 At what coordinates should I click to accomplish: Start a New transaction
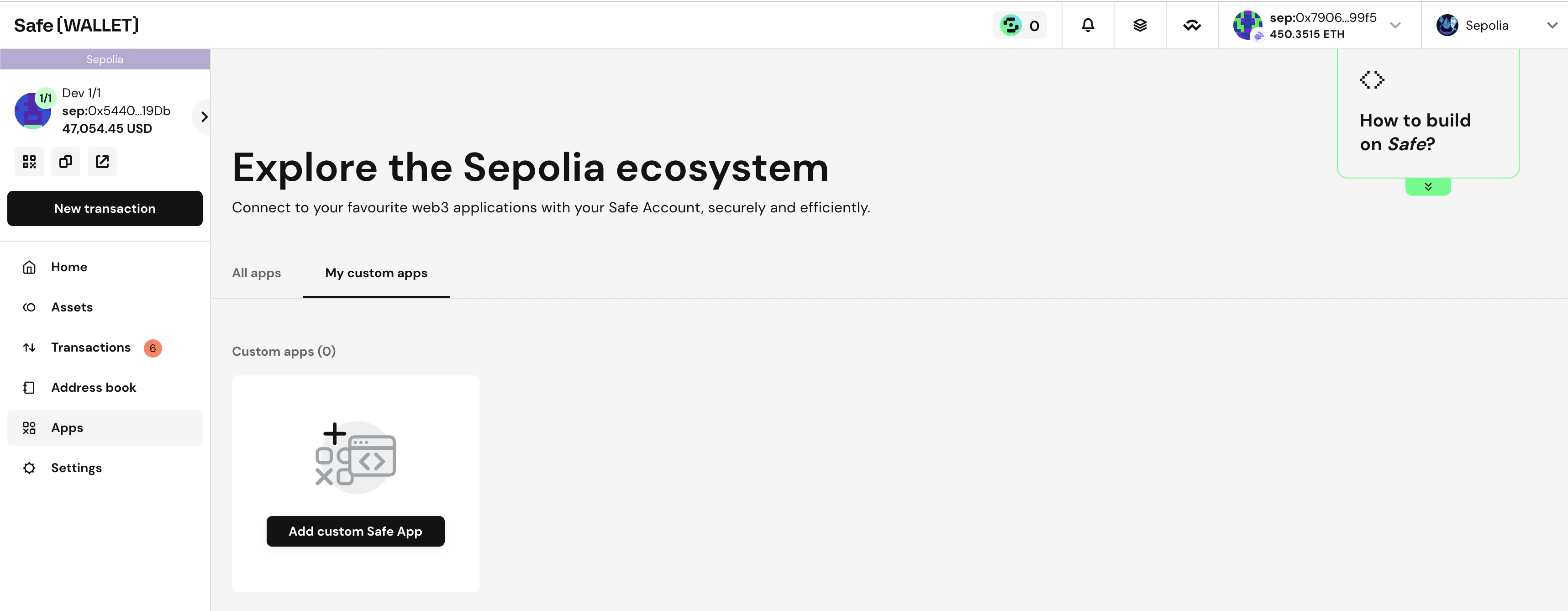point(105,208)
